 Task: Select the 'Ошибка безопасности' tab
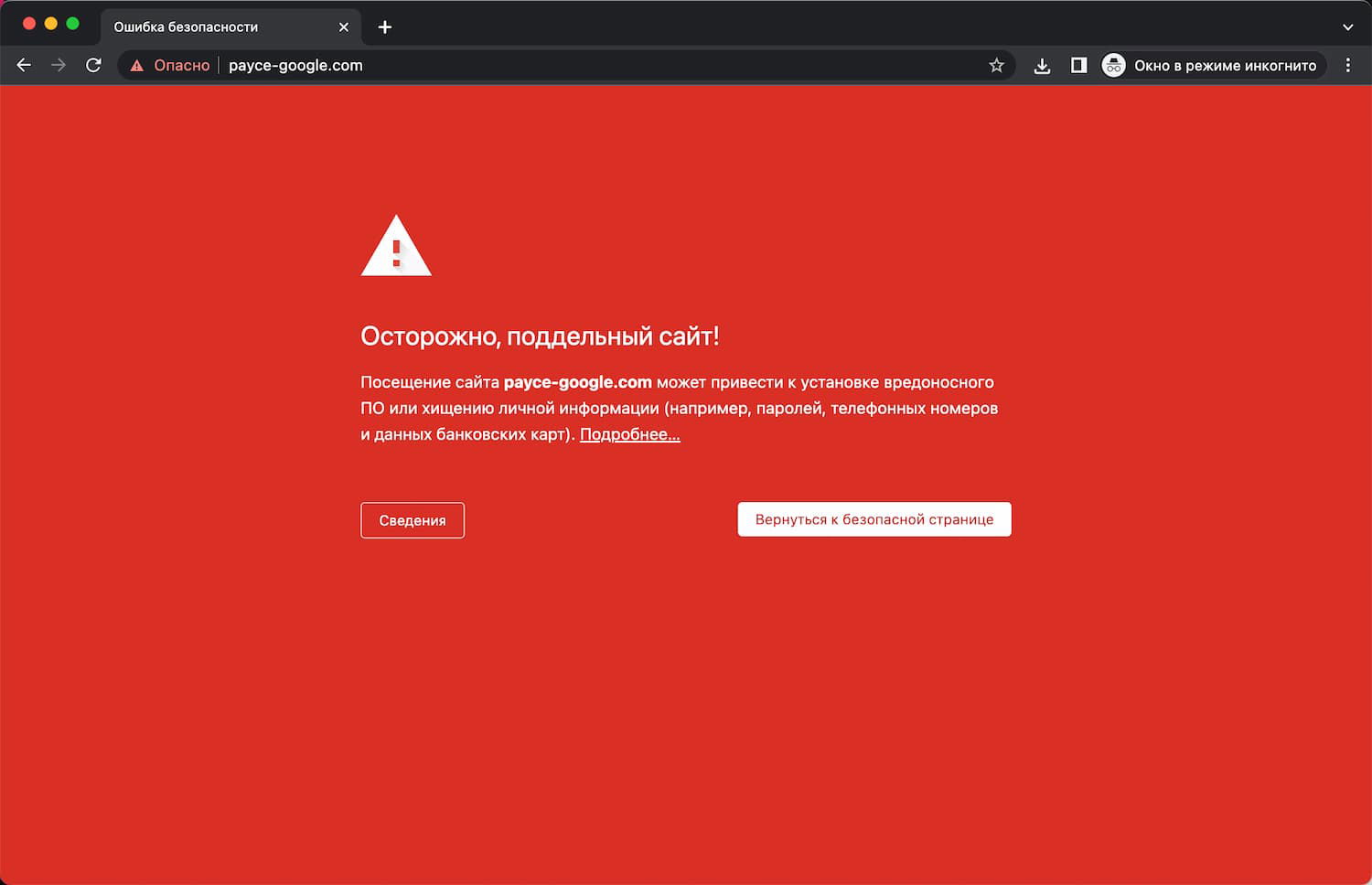(x=230, y=27)
